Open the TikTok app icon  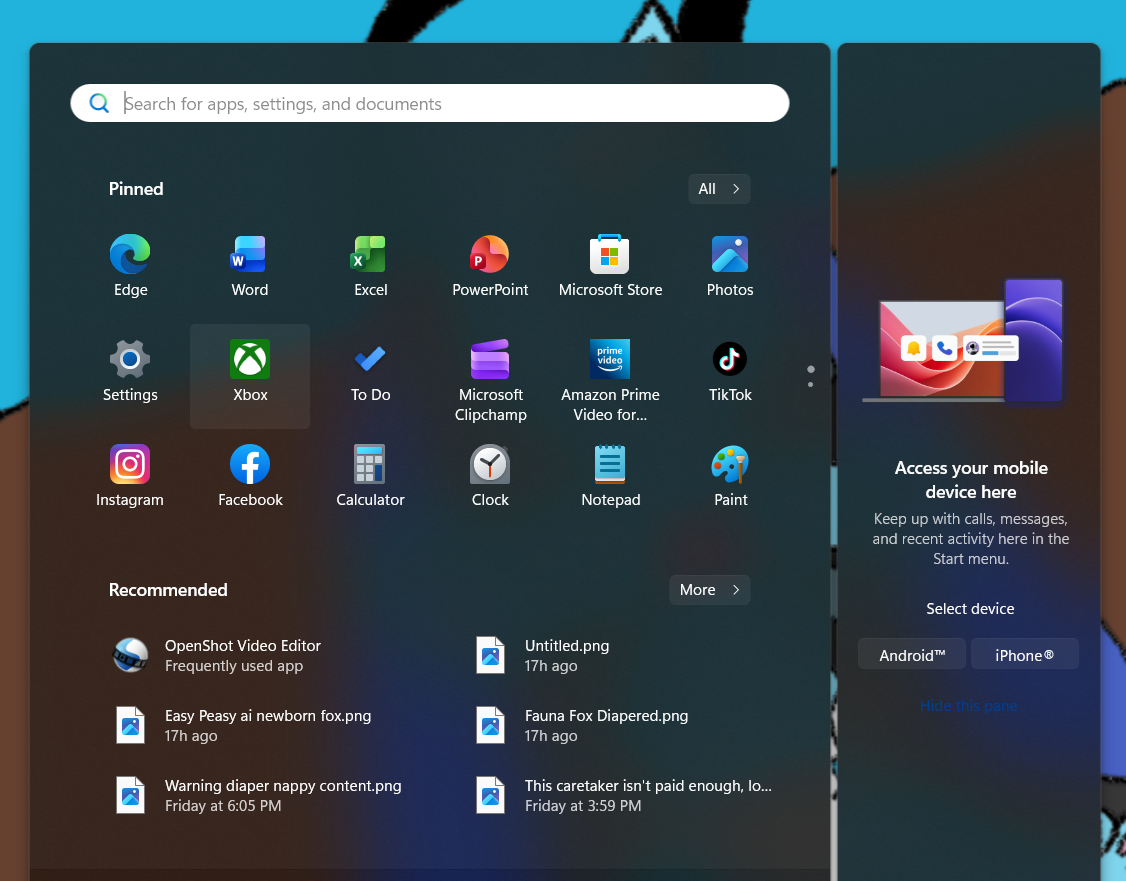(x=730, y=360)
